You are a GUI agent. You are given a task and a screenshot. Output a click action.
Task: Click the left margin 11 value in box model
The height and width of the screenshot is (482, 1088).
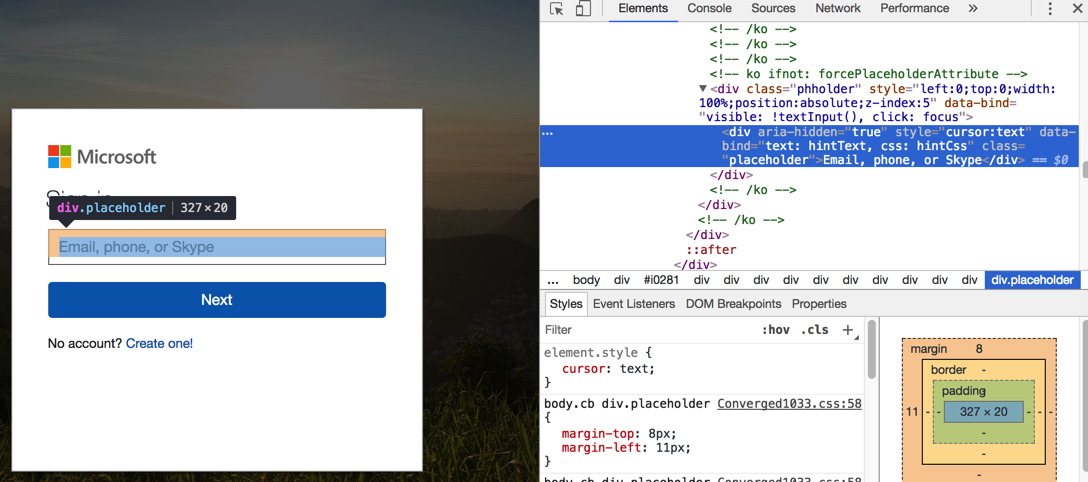tap(912, 411)
